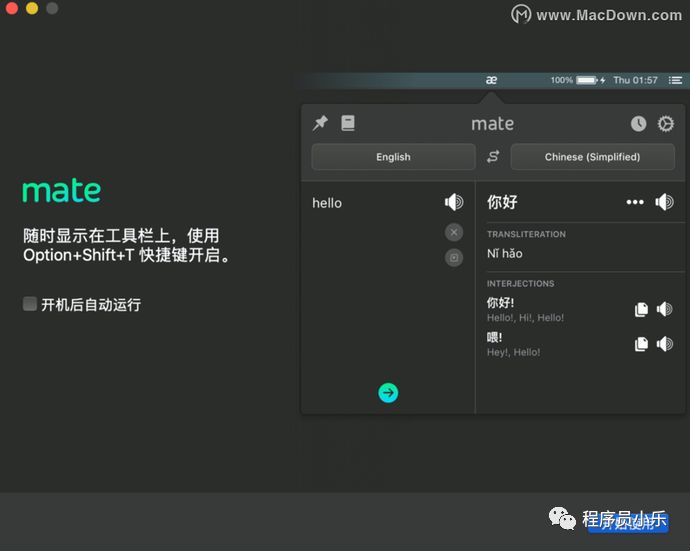Open the phrasebook book icon
This screenshot has height=551, width=690.
pos(348,123)
